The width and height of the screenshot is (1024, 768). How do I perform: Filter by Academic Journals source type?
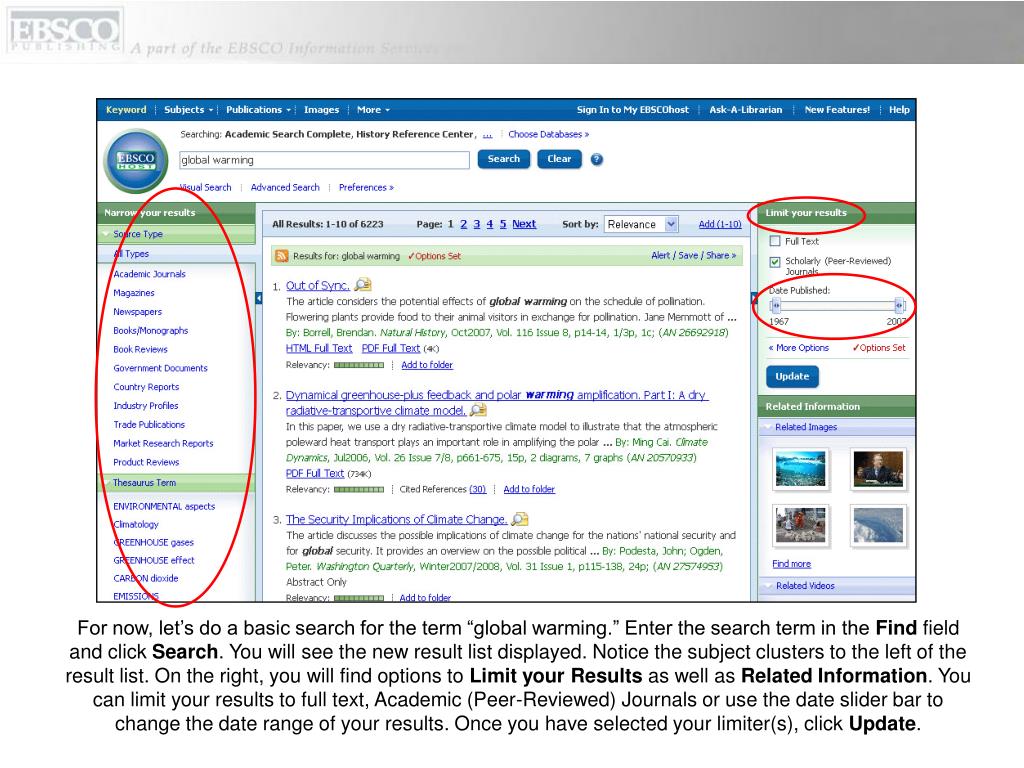[150, 274]
